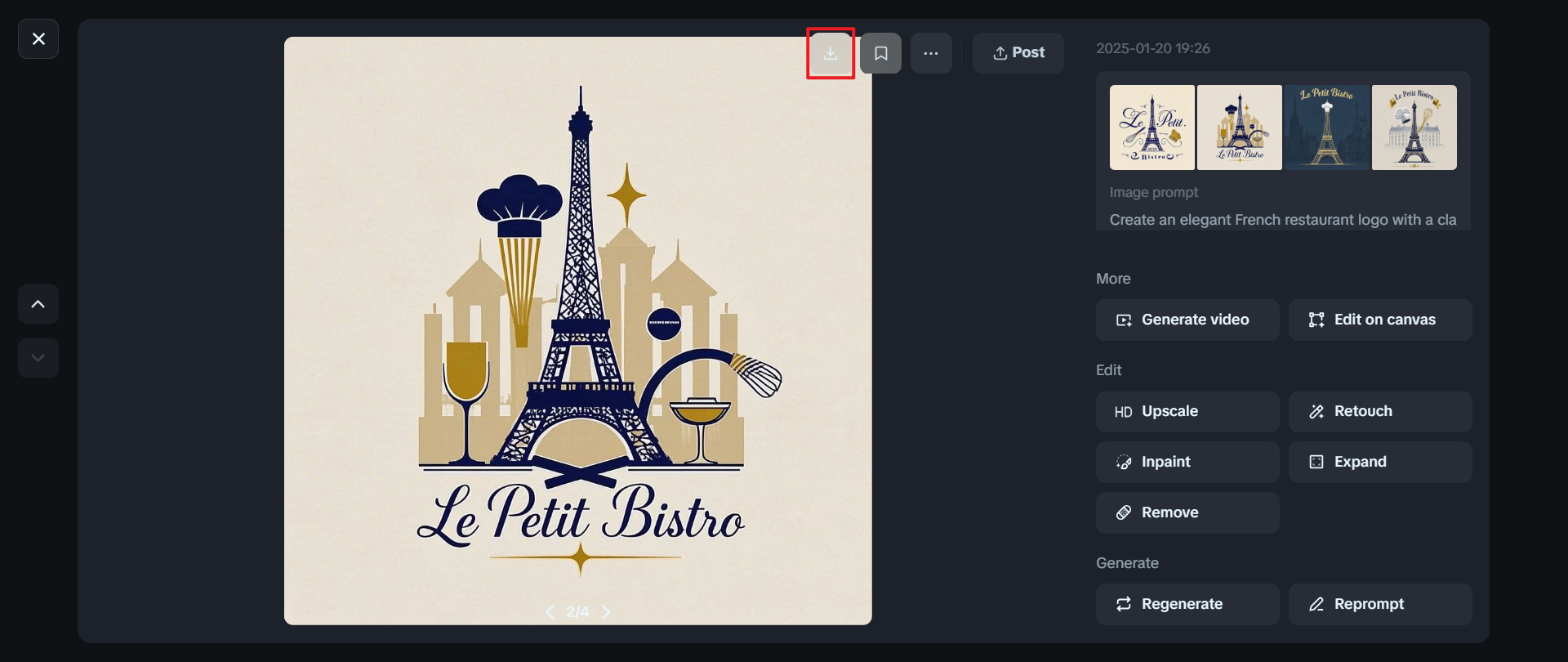Viewport: 1568px width, 662px height.
Task: Select the dark blue background thumbnail
Action: click(1327, 127)
